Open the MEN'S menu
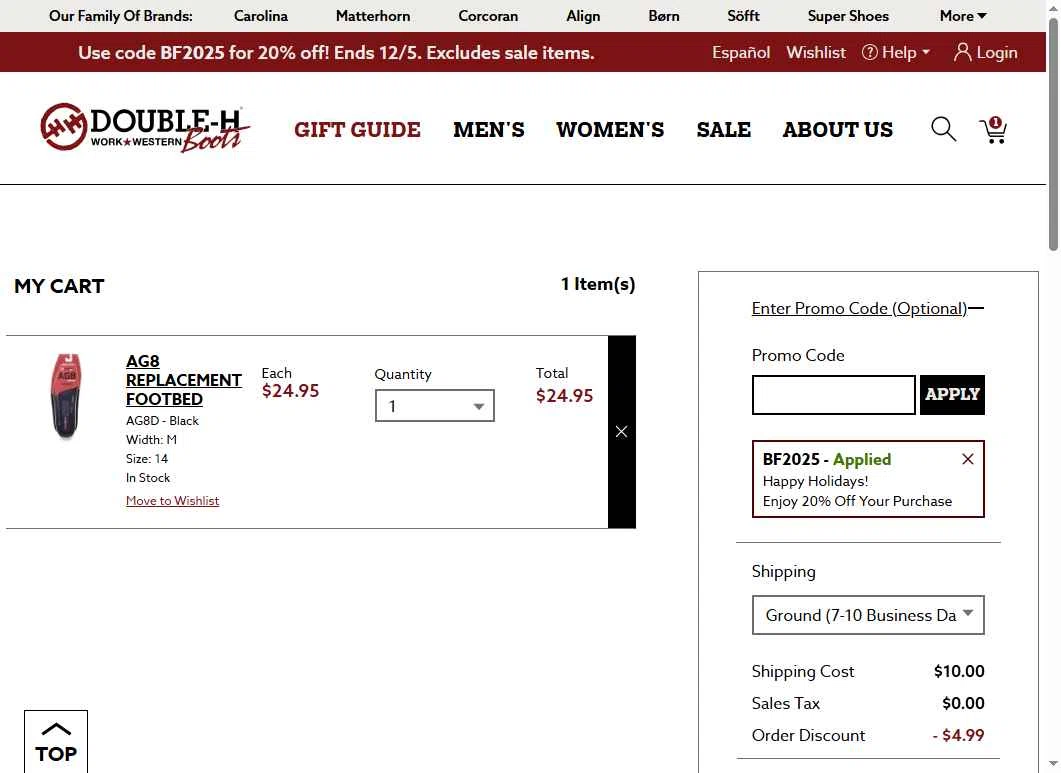Viewport: 1061px width, 773px height. click(x=489, y=129)
